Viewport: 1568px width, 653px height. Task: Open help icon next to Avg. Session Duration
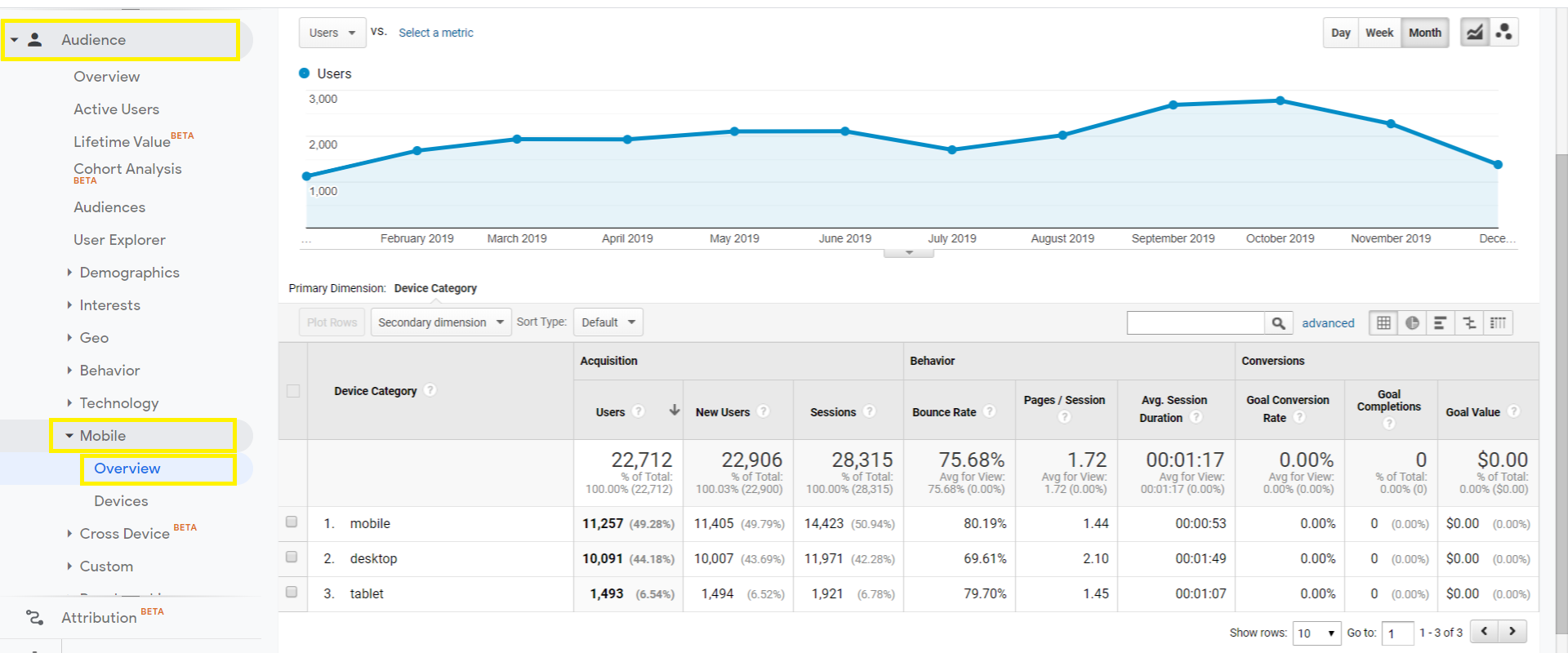click(x=1196, y=417)
